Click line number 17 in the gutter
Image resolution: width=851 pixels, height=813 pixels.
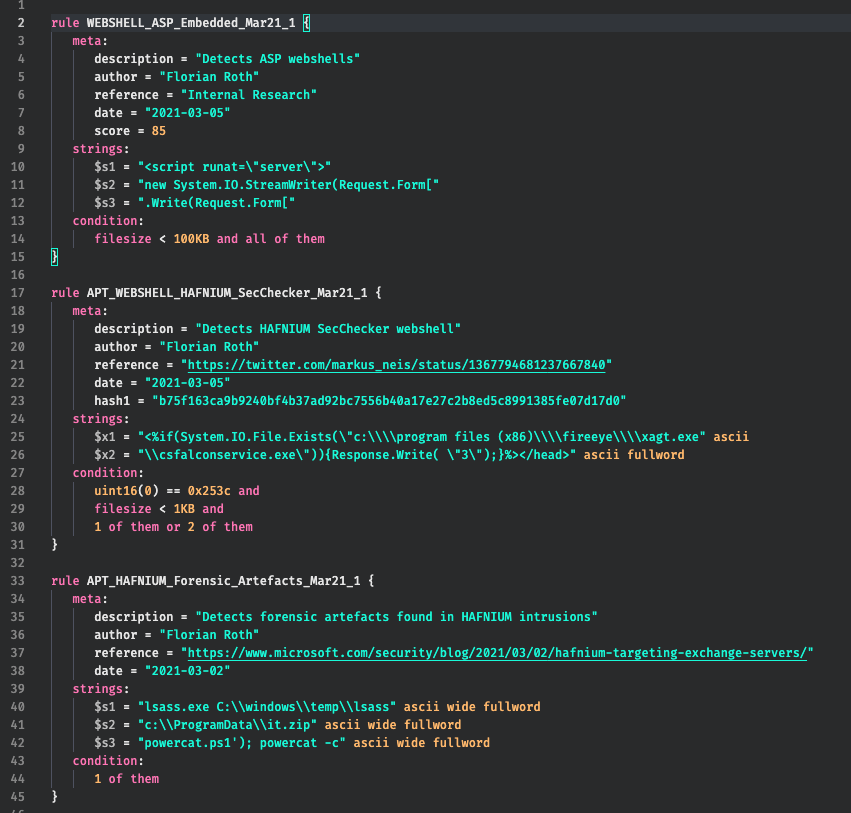click(20, 293)
